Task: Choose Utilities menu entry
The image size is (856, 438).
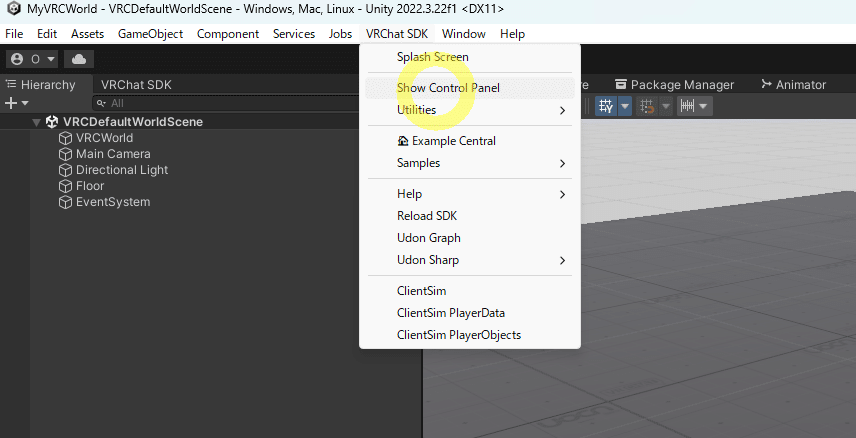Action: tap(469, 110)
